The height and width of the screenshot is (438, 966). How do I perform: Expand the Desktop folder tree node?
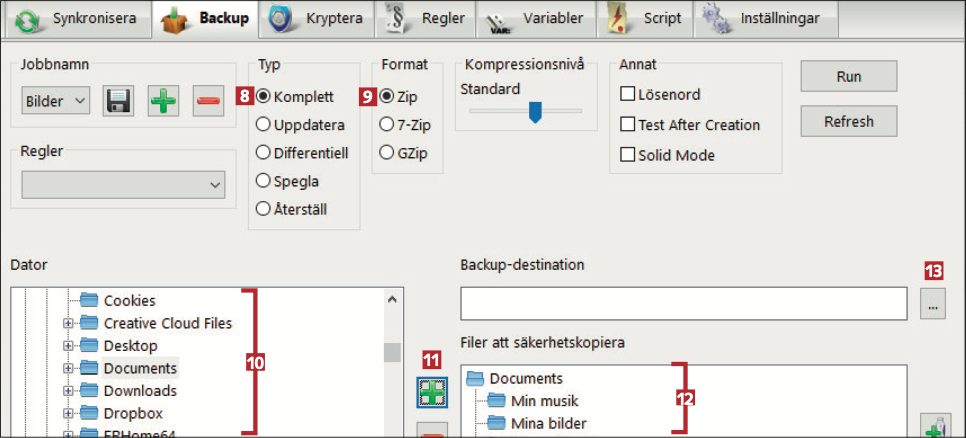68,346
